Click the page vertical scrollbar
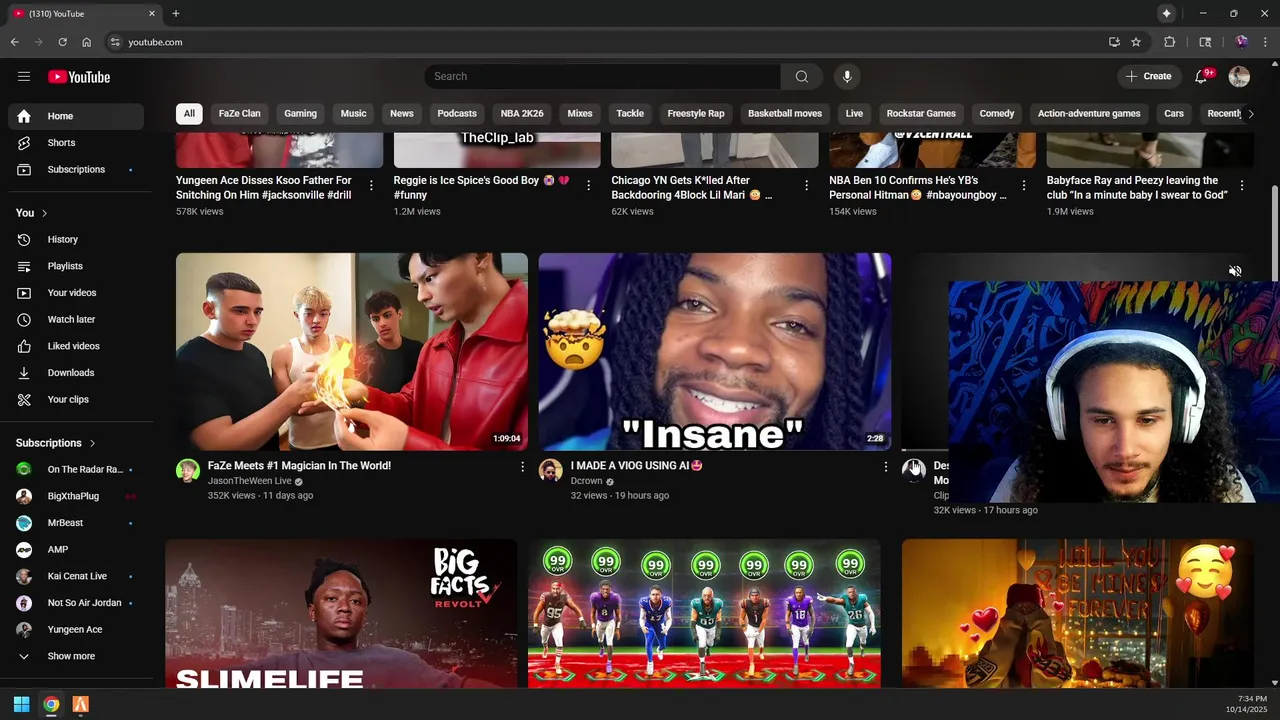Screen dimensions: 1280x720 click(x=1274, y=232)
